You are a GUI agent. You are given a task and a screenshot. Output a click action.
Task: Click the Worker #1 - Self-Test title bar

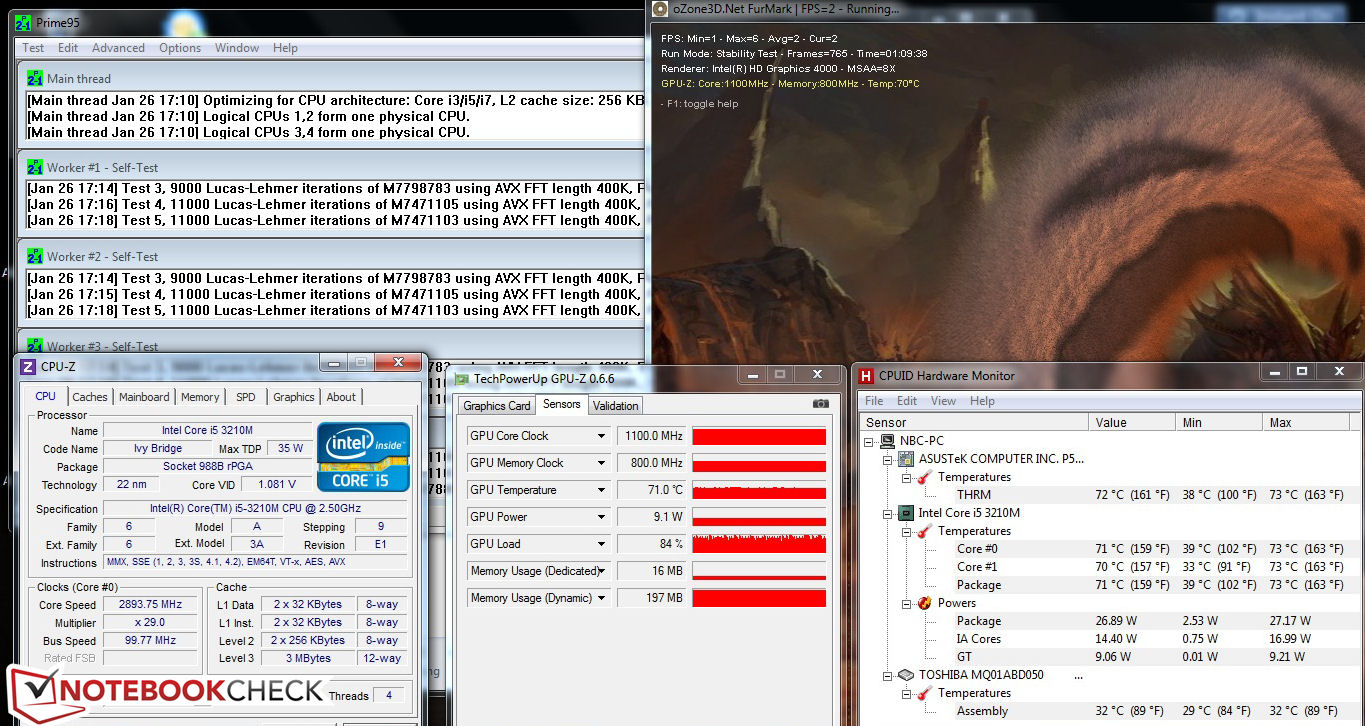tap(331, 167)
